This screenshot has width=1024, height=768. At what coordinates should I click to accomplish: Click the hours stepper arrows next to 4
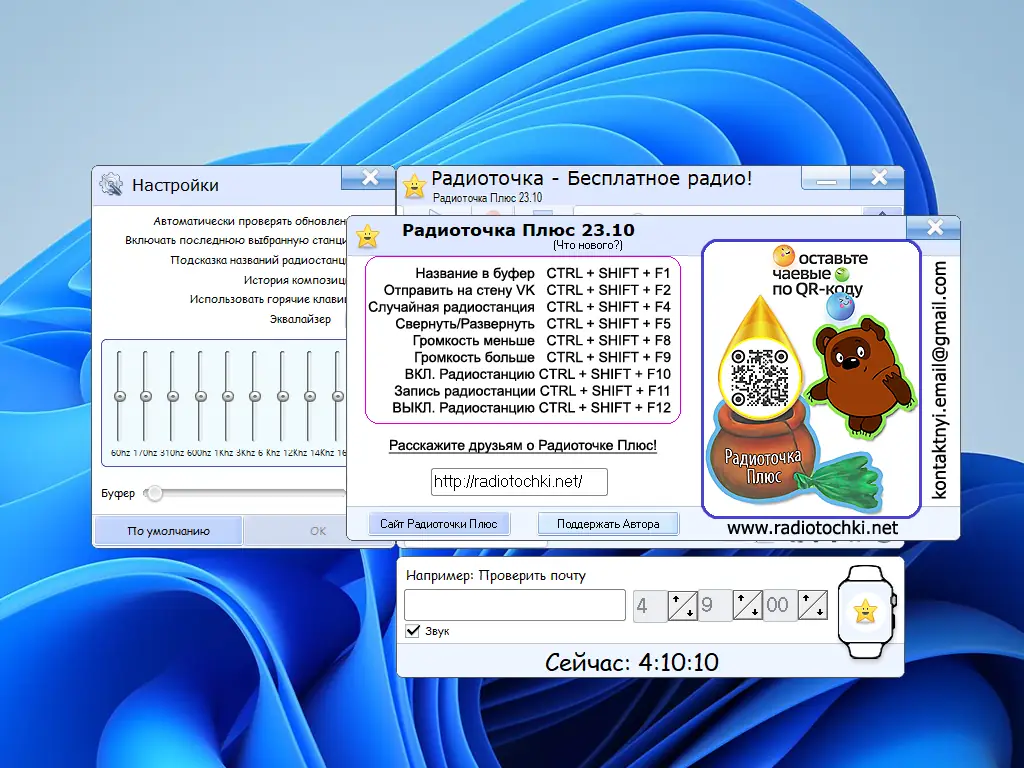(x=682, y=605)
